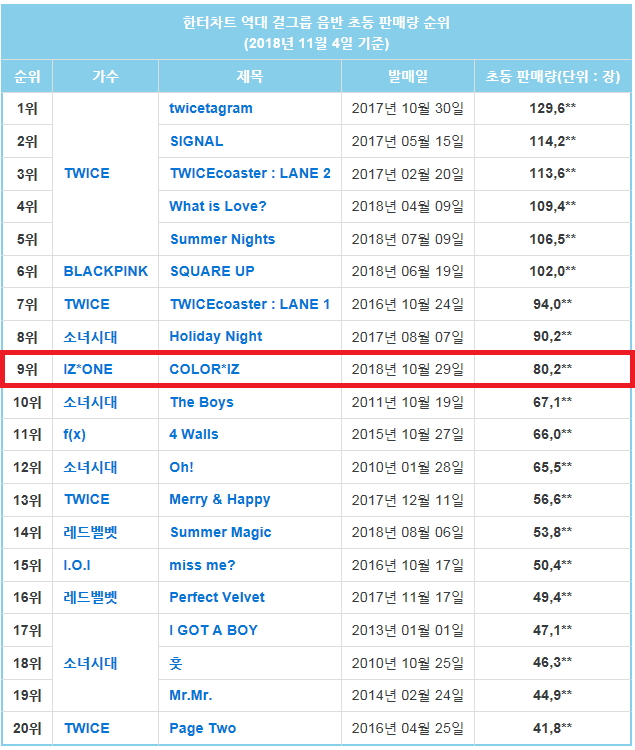Click TWICEcoaster : LANE 2 title
Screen dimensions: 635x750
pyautogui.click(x=250, y=173)
